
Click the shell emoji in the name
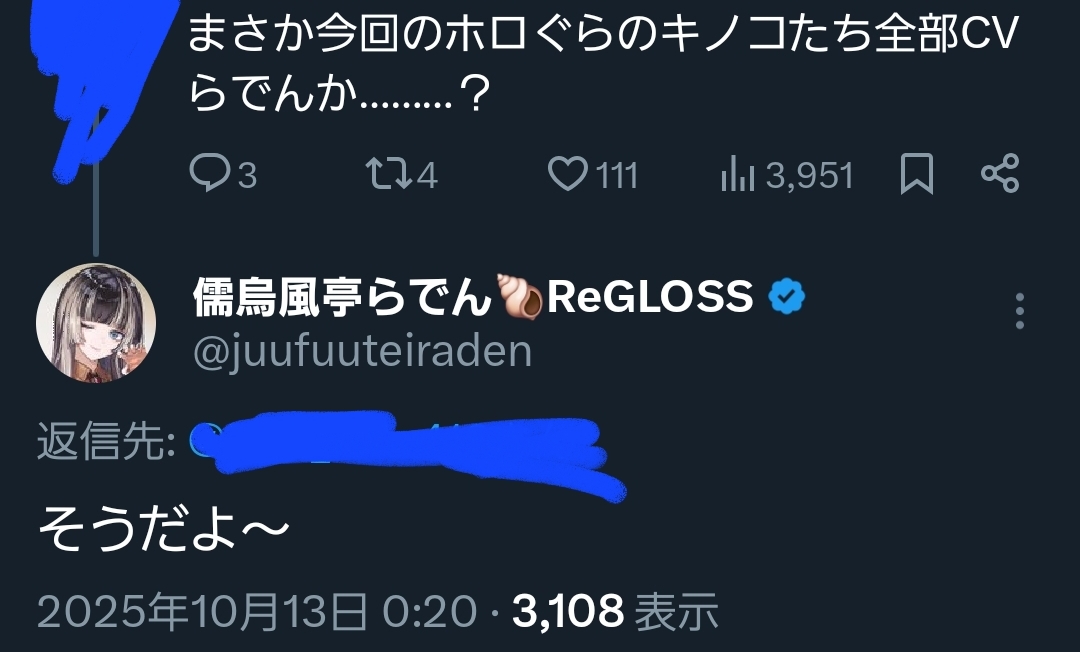[x=519, y=297]
